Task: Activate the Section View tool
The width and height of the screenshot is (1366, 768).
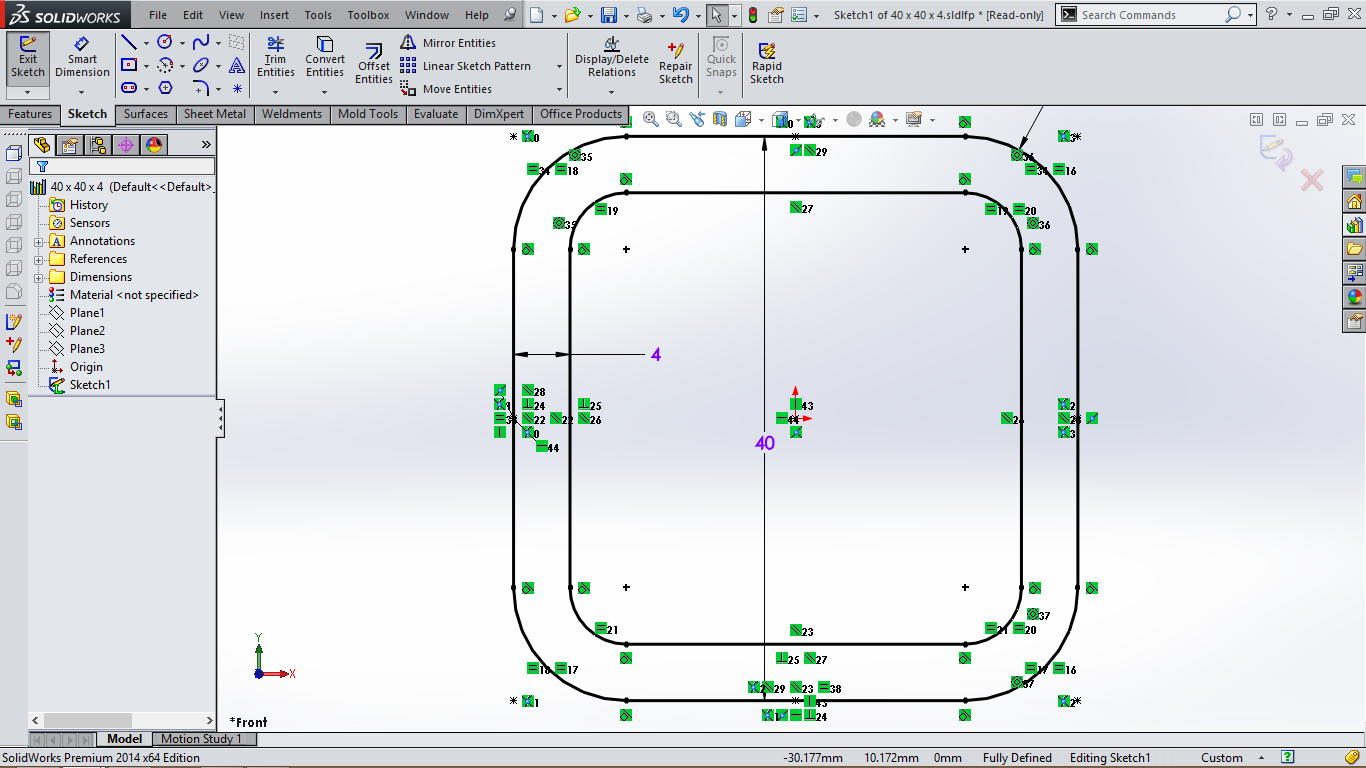Action: [x=722, y=118]
